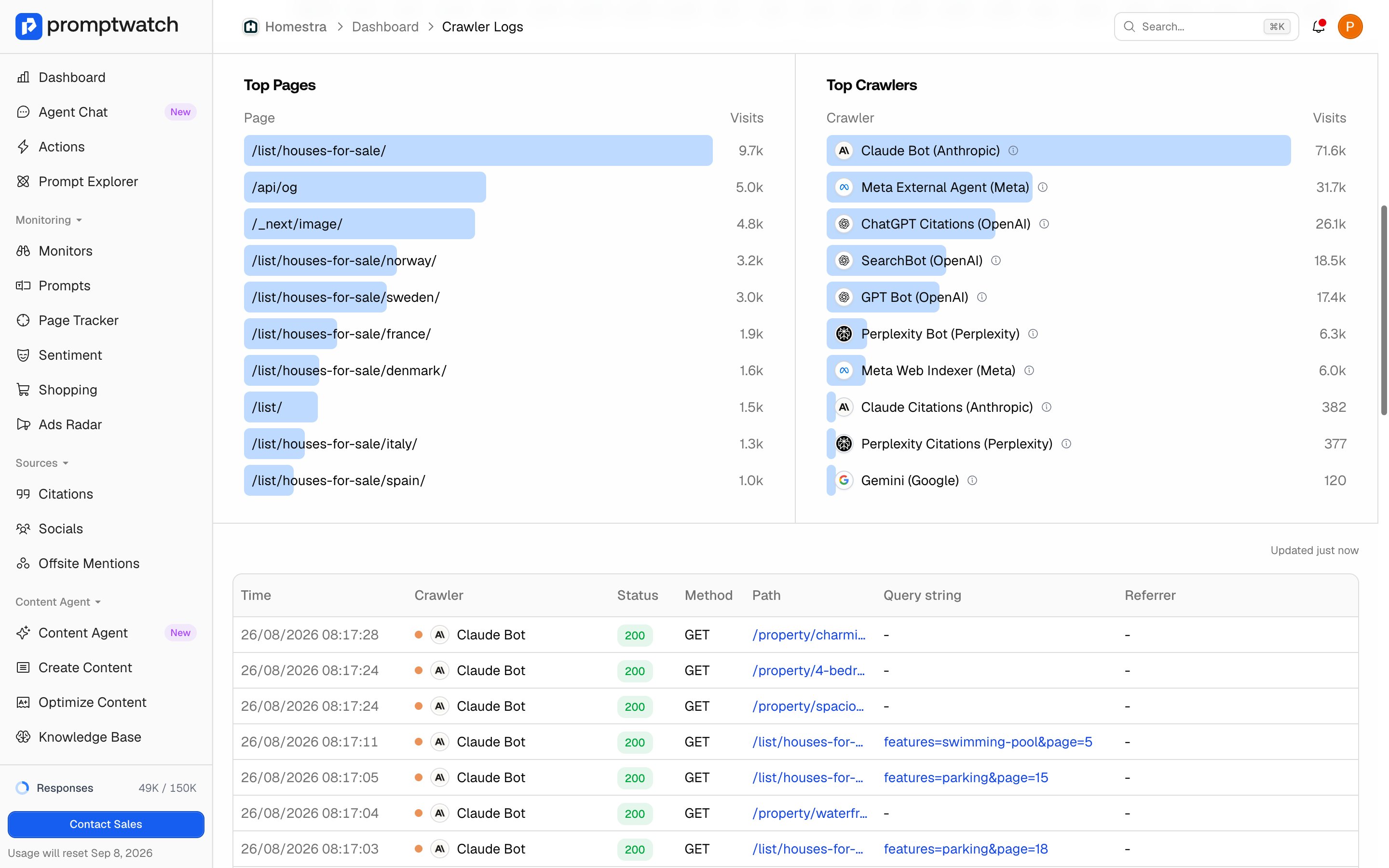The height and width of the screenshot is (868, 1389).
Task: Focus the Search input field
Action: pyautogui.click(x=1206, y=27)
